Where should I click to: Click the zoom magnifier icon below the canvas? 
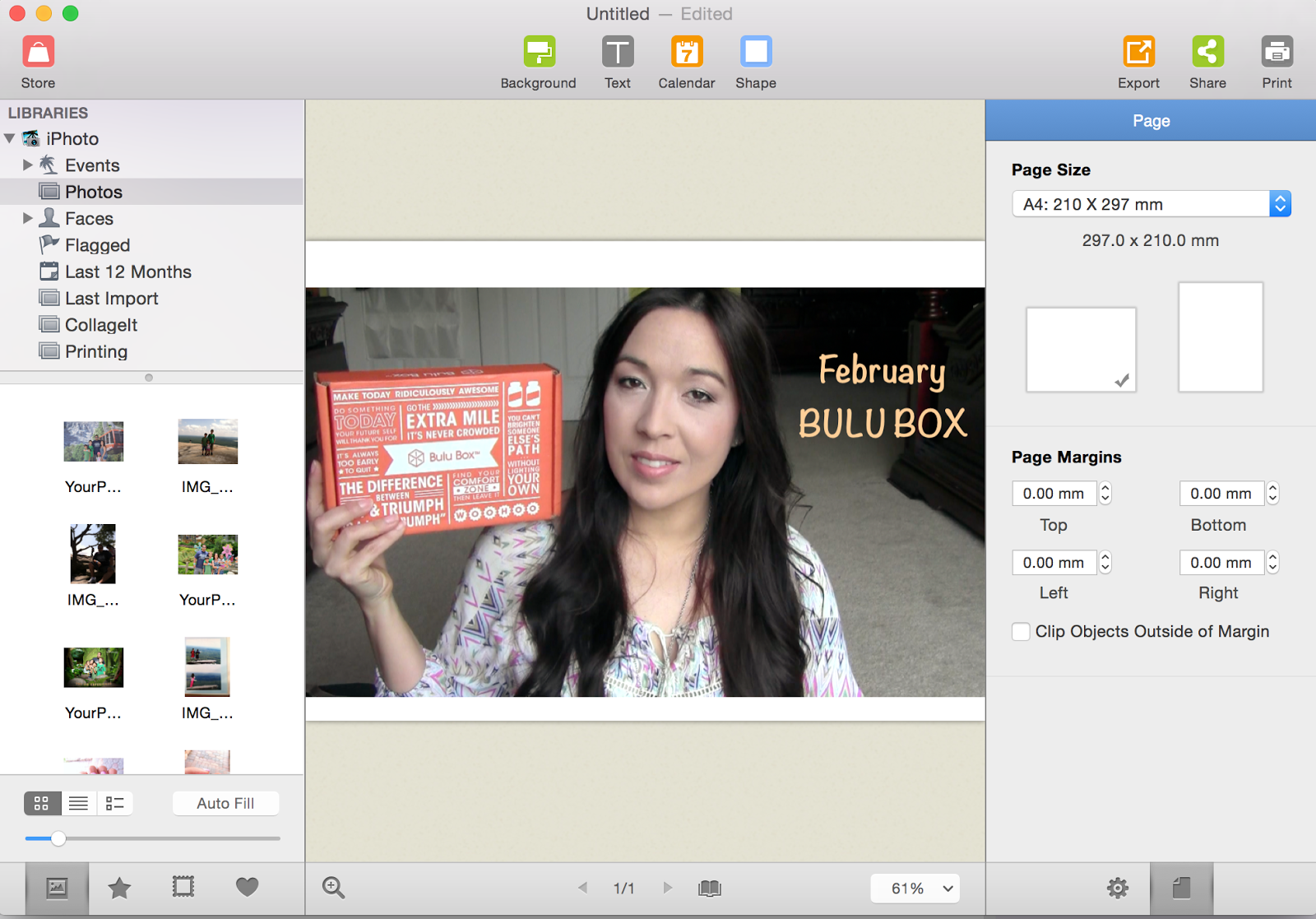click(x=333, y=887)
